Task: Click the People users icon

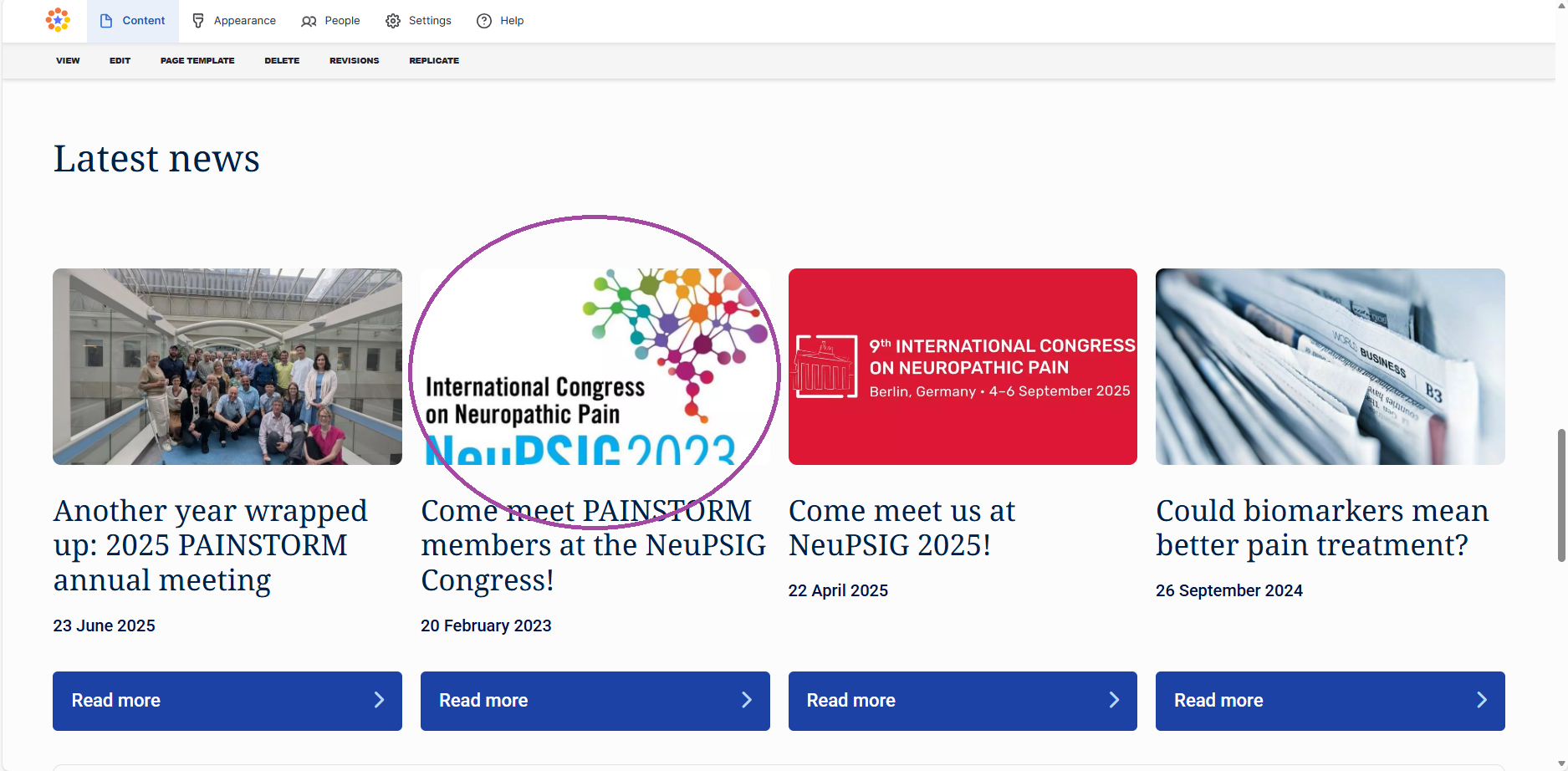Action: point(309,21)
